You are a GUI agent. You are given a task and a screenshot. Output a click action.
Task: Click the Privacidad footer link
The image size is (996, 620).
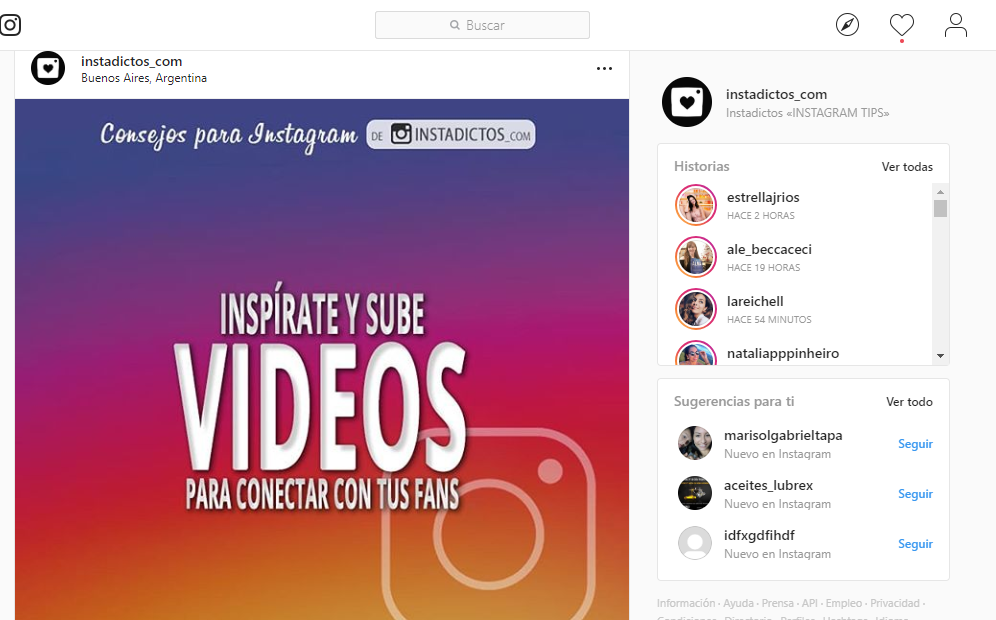[x=895, y=603]
